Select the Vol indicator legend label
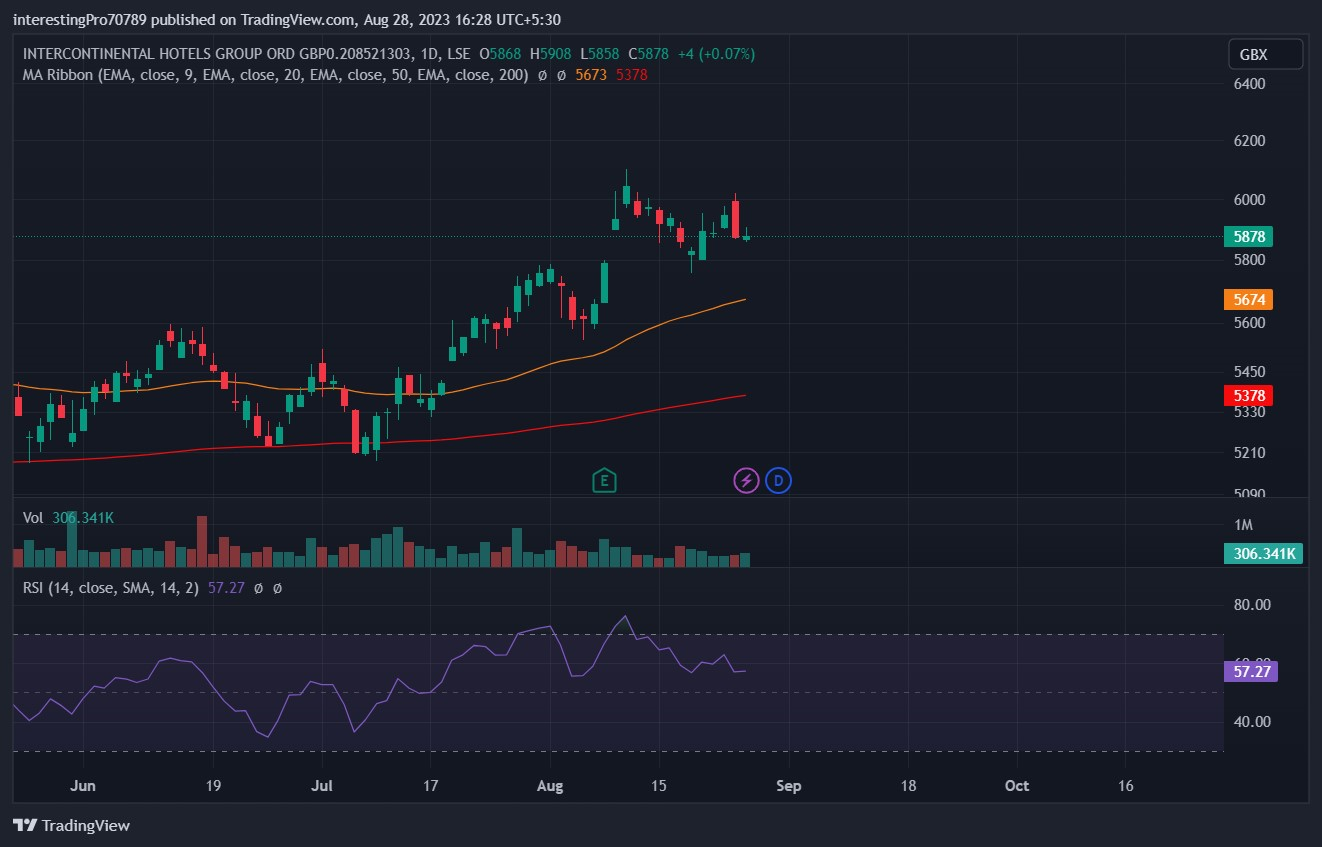The image size is (1322, 847). point(33,518)
